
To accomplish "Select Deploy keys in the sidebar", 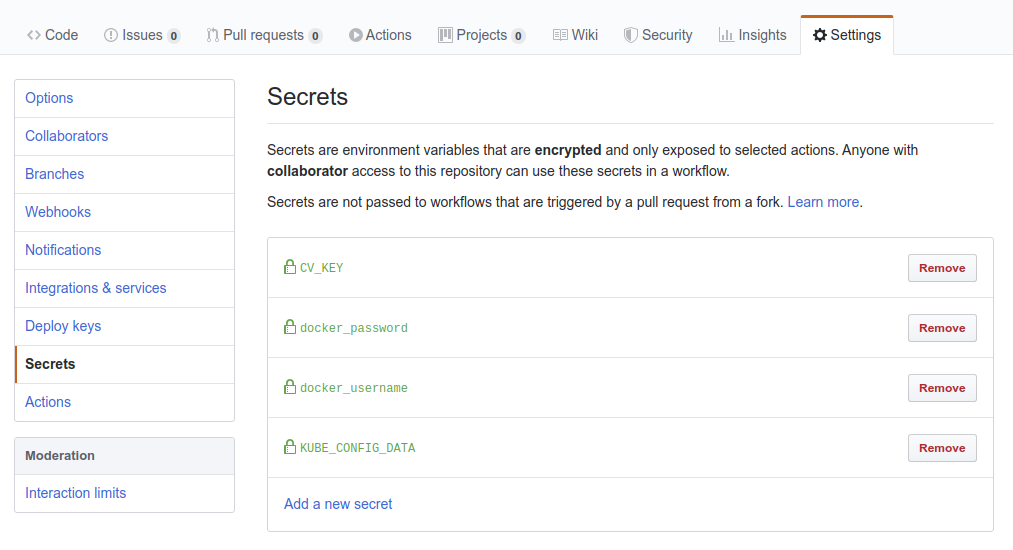I will (x=63, y=326).
